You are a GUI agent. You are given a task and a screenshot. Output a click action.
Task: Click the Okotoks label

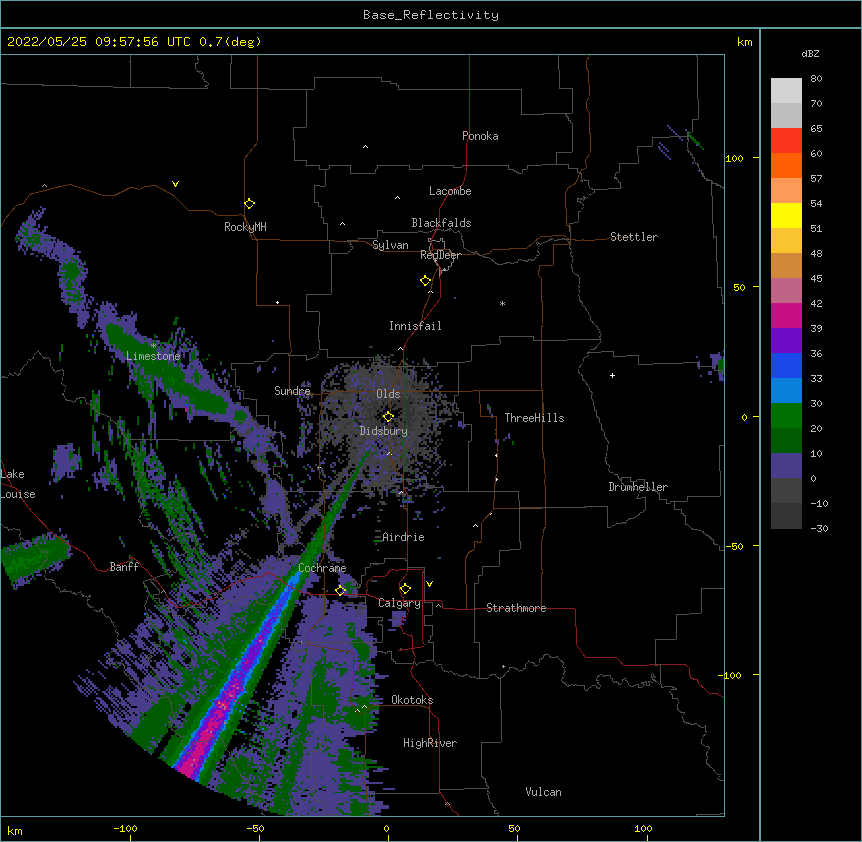click(x=412, y=700)
